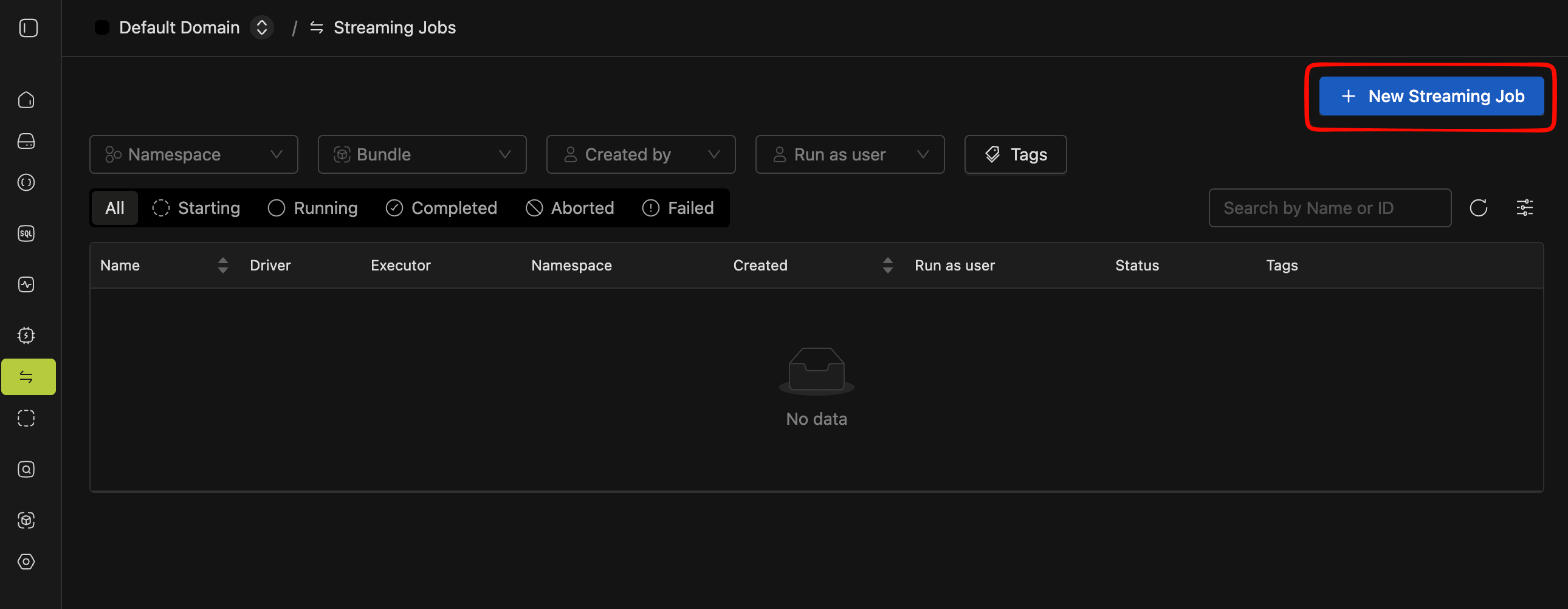Screen dimensions: 1568x609
Task: Sort table by the Created column sorter
Action: [887, 266]
